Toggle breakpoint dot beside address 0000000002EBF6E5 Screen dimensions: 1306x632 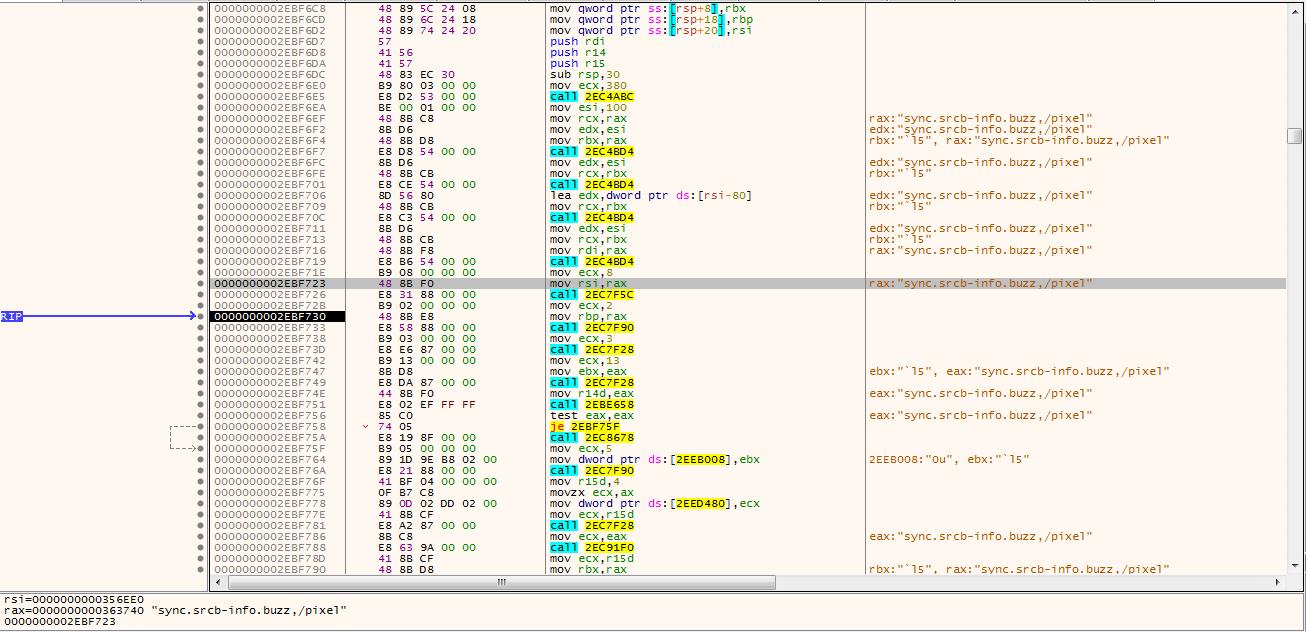point(201,96)
